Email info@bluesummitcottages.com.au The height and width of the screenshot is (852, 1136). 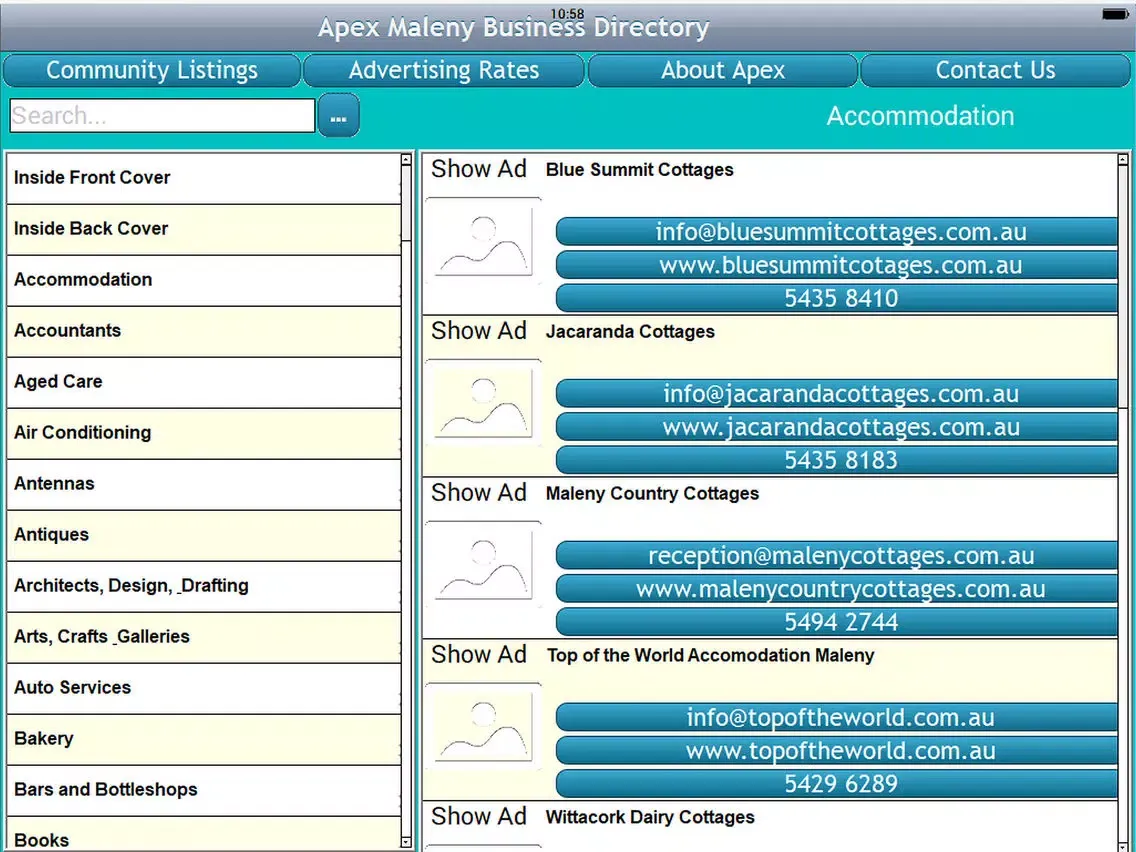pos(837,232)
